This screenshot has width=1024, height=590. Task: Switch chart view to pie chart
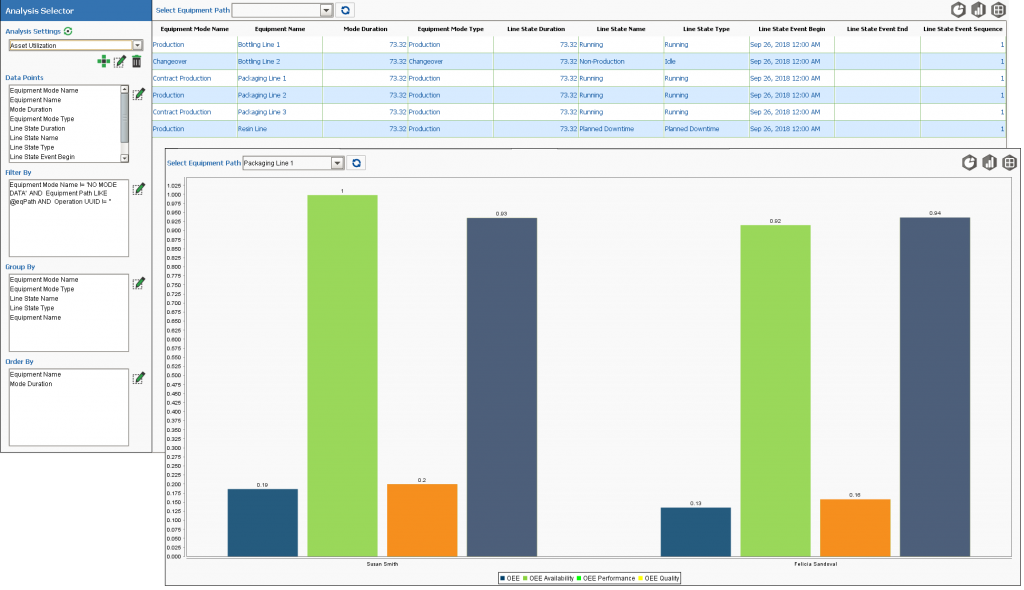point(969,163)
